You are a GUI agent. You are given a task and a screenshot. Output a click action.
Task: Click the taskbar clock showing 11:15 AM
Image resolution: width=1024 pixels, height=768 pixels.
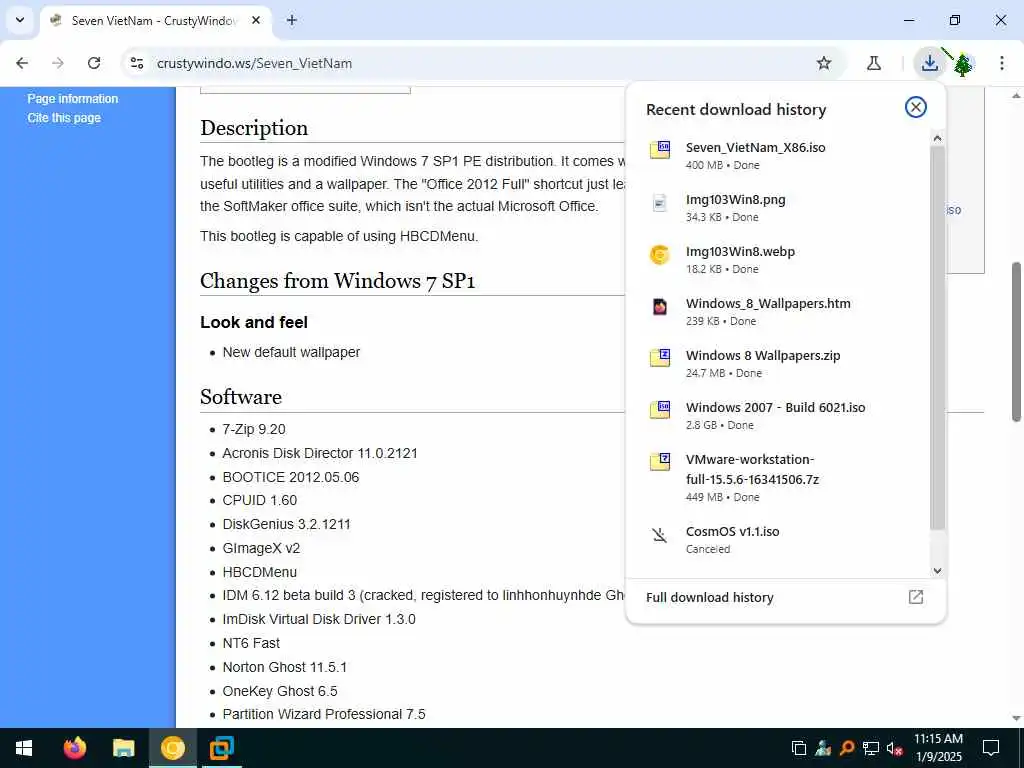pyautogui.click(x=938, y=748)
